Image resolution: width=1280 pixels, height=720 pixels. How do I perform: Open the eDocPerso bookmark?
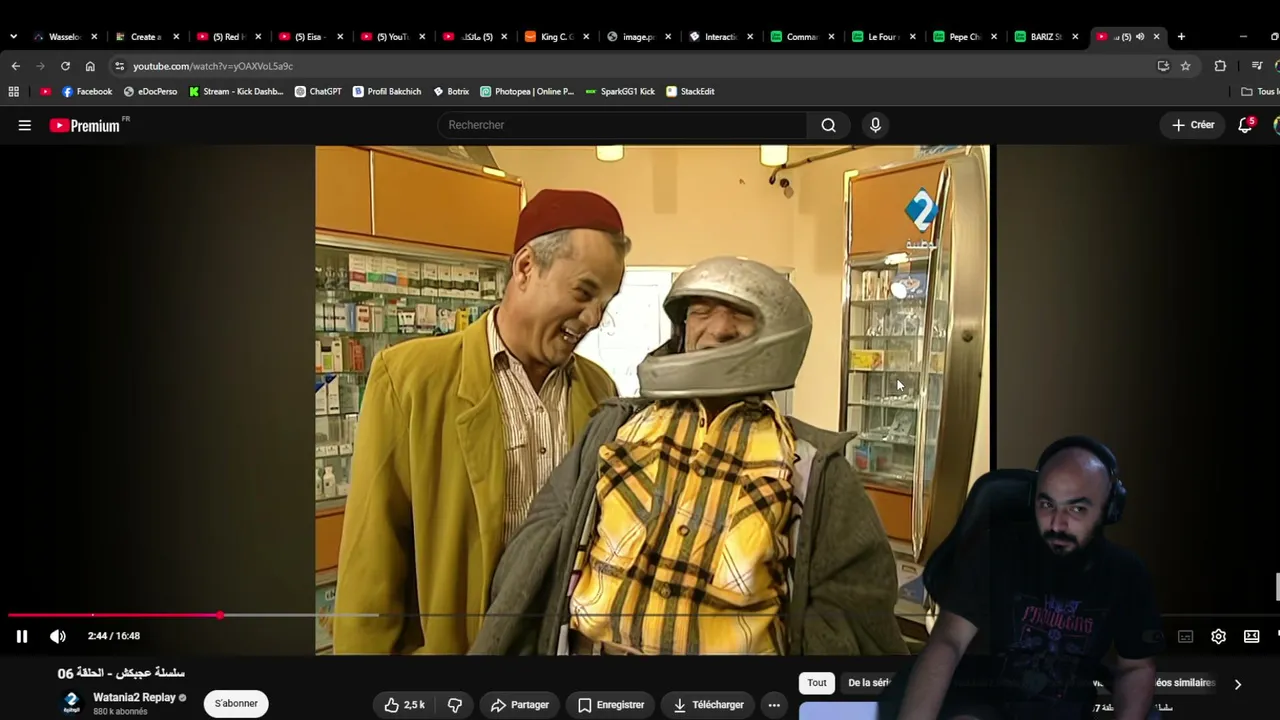[x=150, y=91]
